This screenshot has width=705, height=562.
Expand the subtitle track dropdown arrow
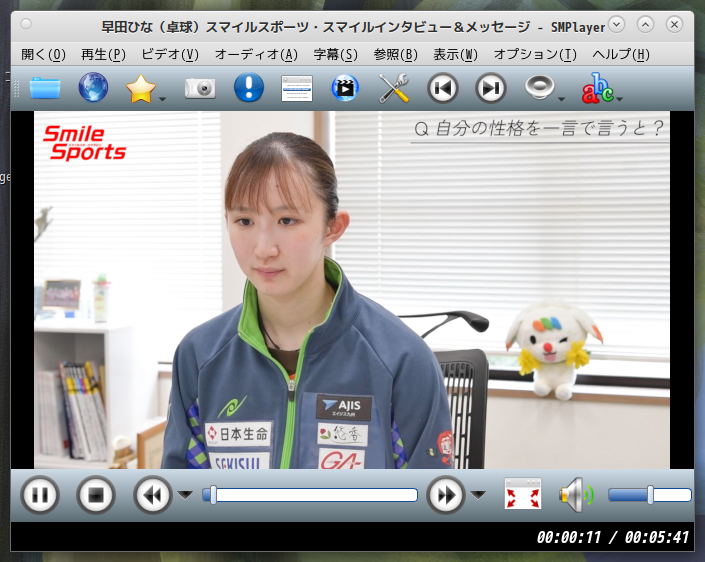pos(620,99)
